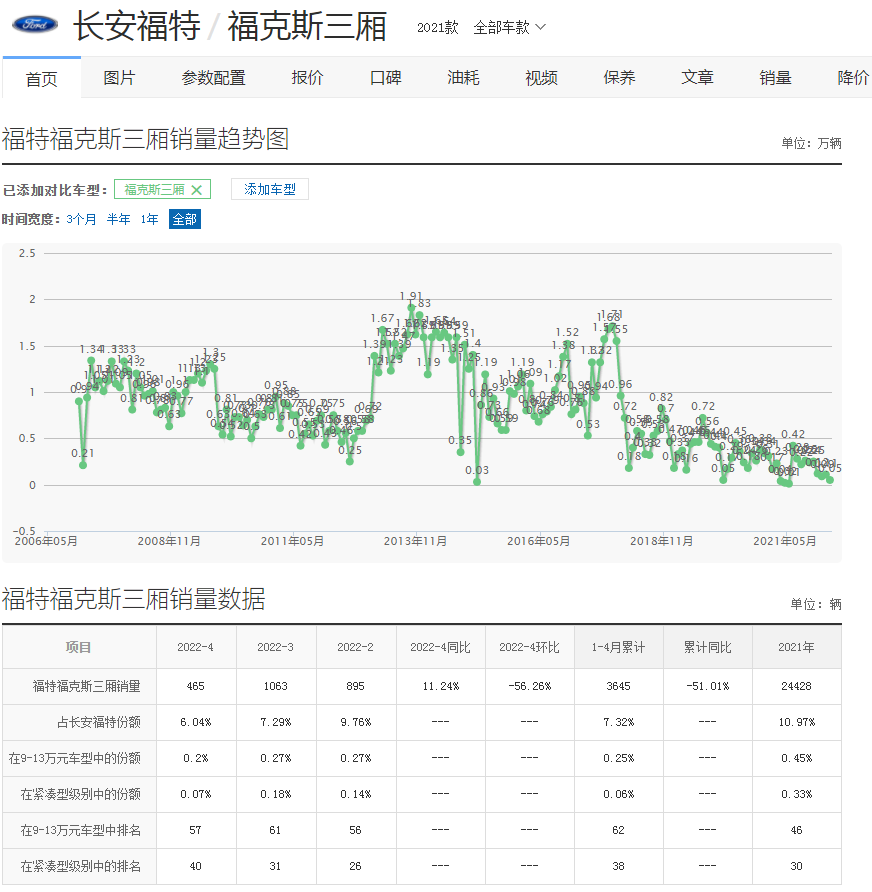Image resolution: width=872 pixels, height=892 pixels.
Task: Open the 2021款 model year selector
Action: pos(437,27)
